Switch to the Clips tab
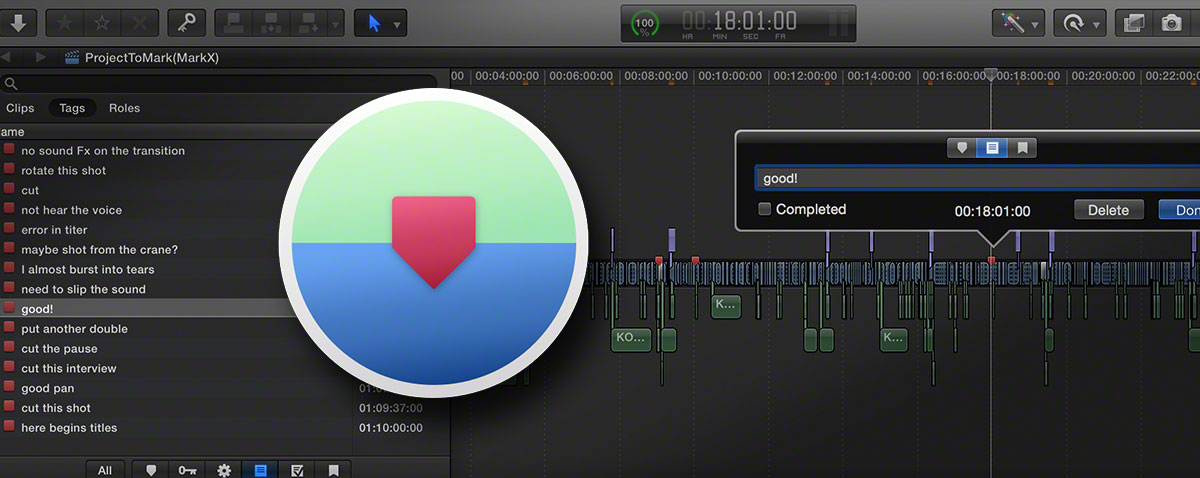 pyautogui.click(x=20, y=108)
